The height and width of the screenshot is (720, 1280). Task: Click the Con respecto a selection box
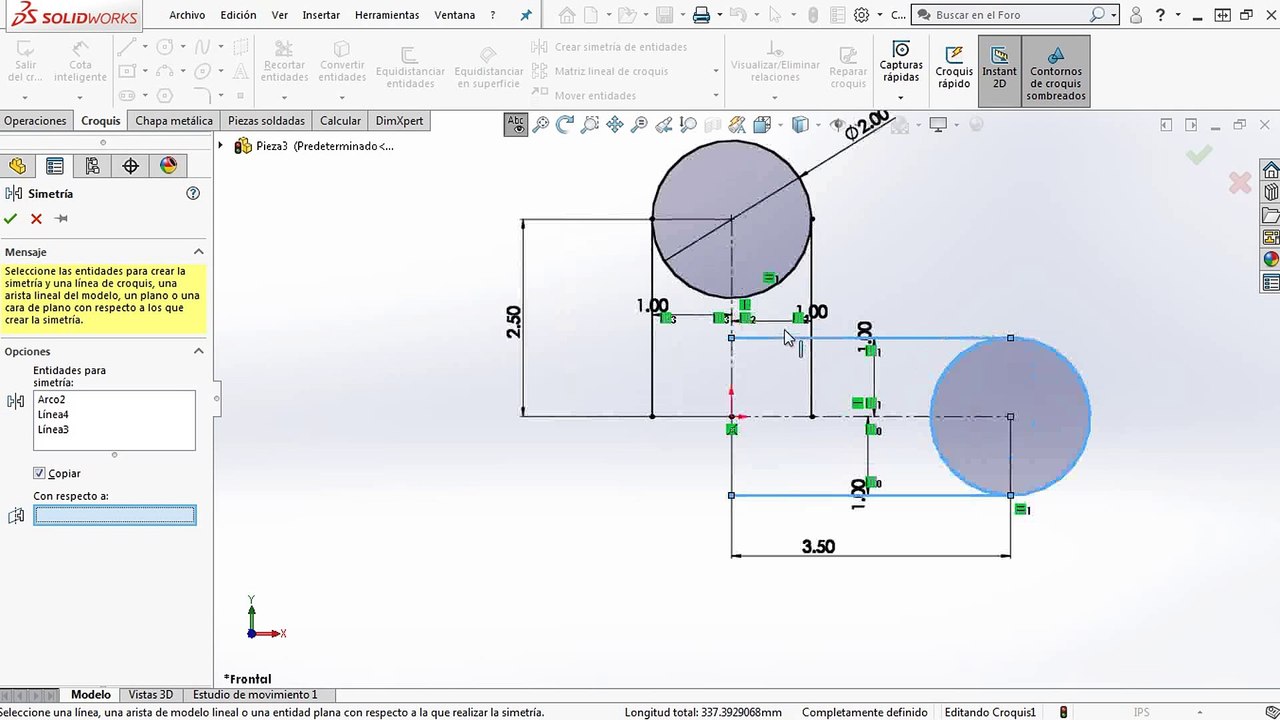pos(115,515)
